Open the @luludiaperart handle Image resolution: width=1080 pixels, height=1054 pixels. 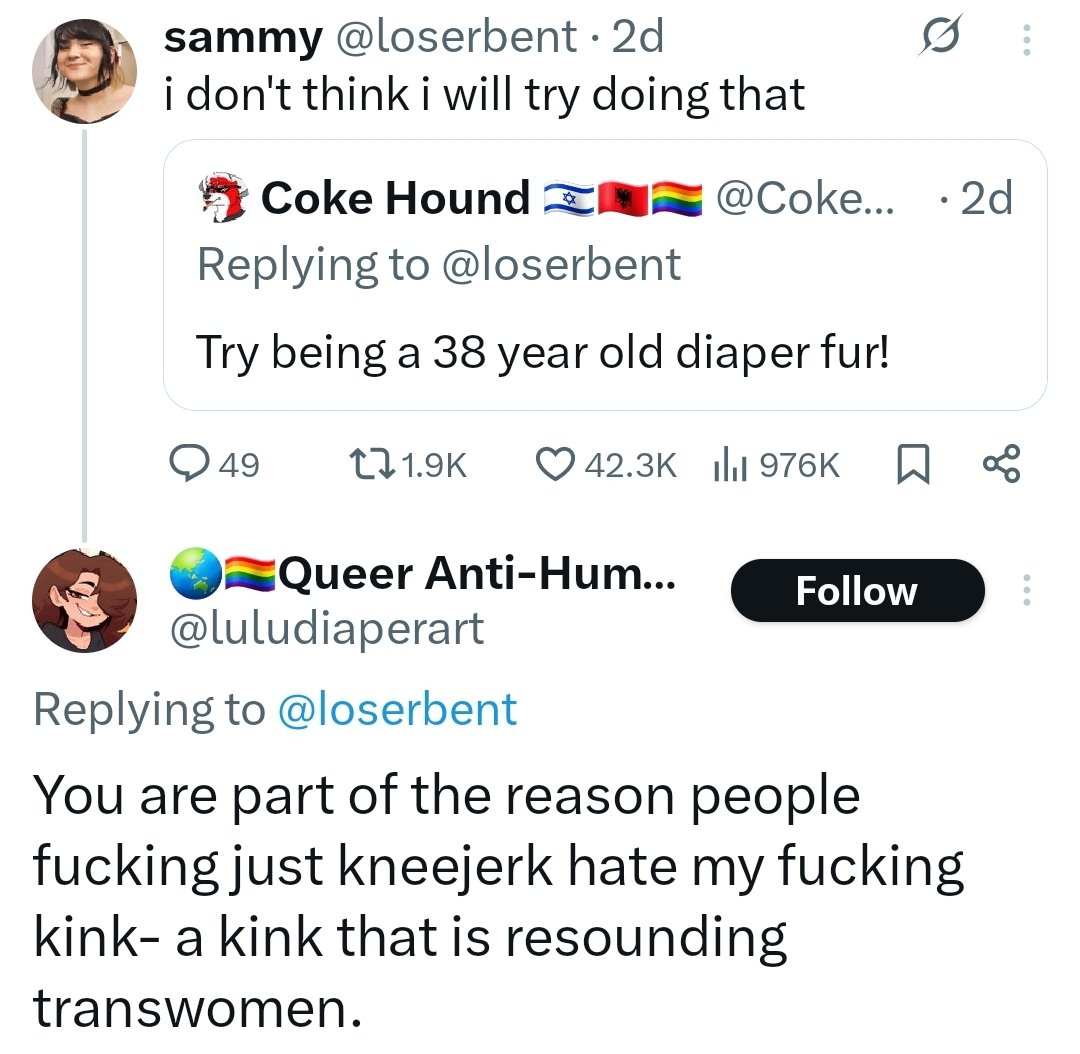pyautogui.click(x=327, y=629)
